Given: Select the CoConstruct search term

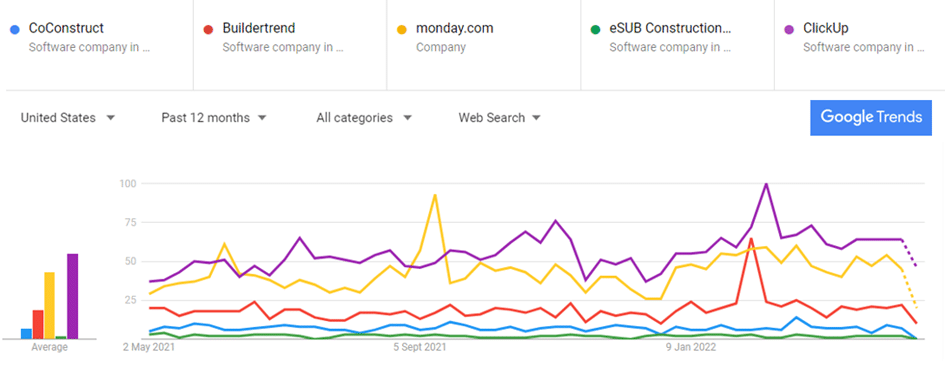Looking at the screenshot, I should pos(66,28).
